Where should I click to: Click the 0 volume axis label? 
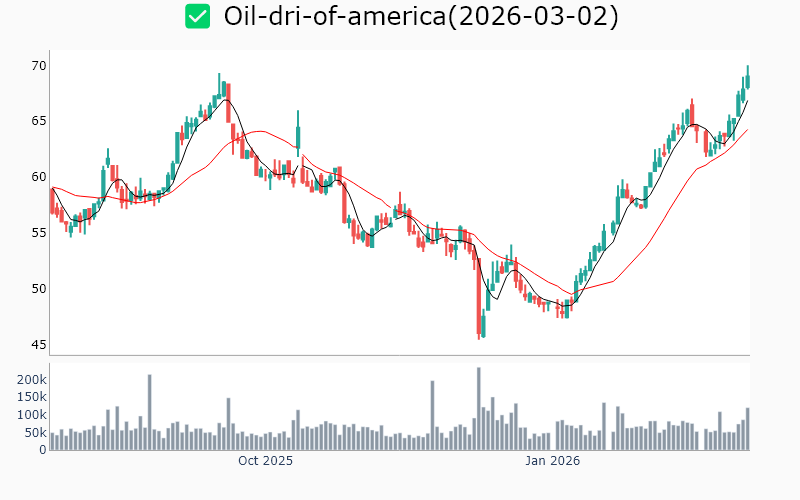coord(43,450)
